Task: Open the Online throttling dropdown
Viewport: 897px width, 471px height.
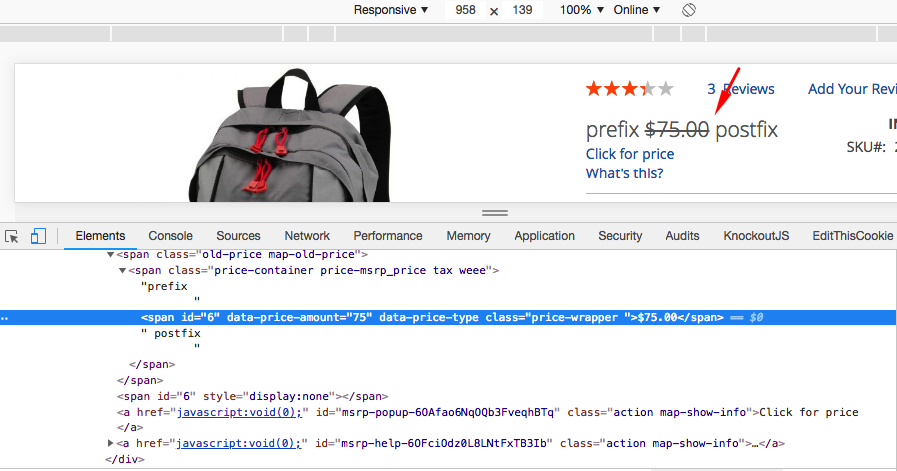Action: (x=637, y=10)
